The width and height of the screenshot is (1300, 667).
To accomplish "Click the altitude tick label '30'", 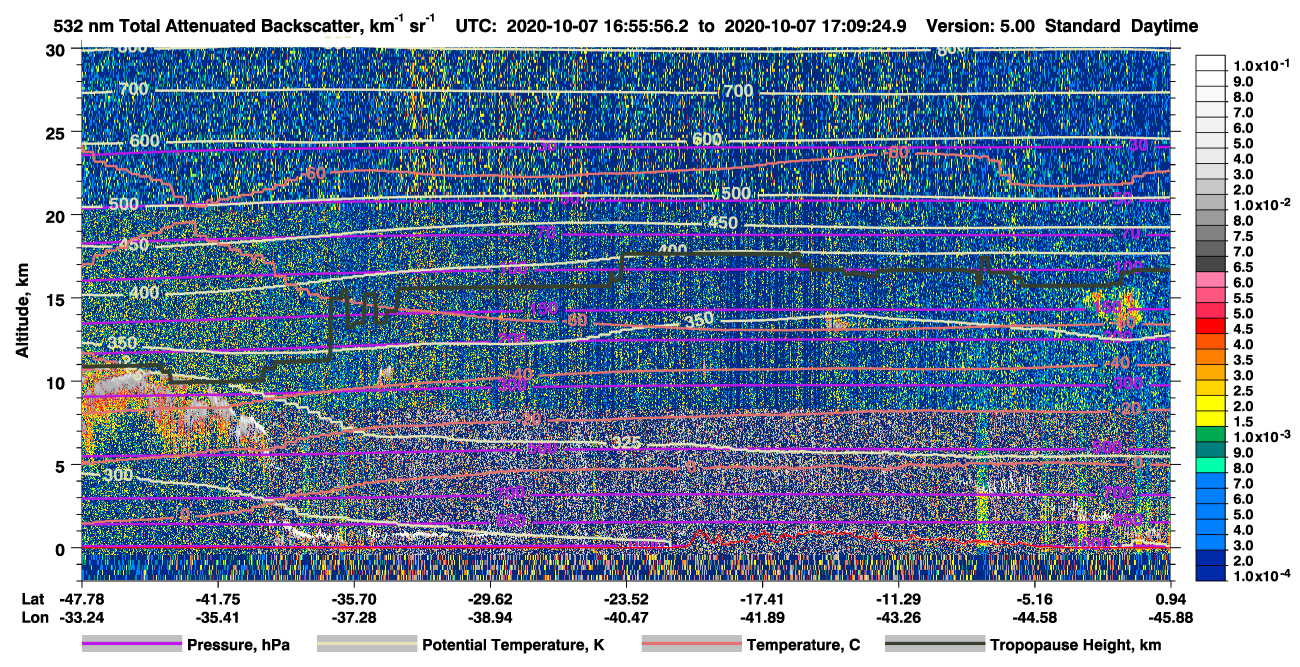I will point(57,49).
